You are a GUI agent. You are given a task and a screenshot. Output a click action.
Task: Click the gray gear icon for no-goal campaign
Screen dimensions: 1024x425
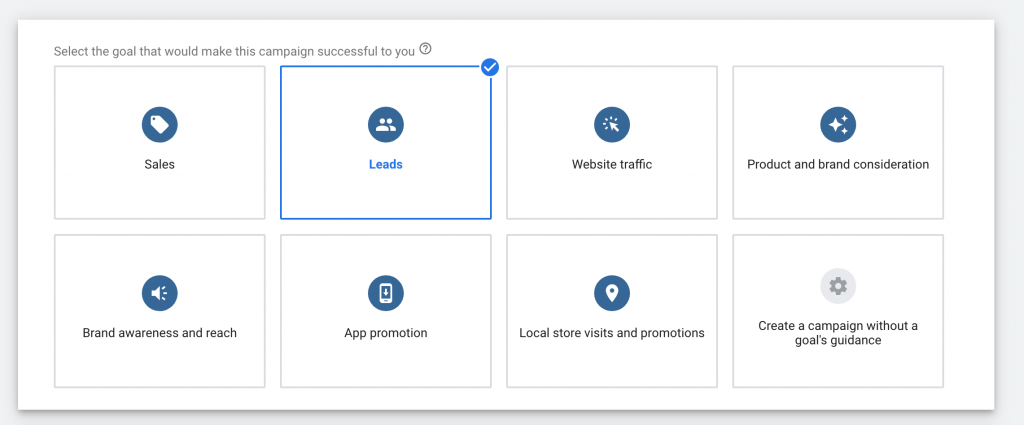tap(838, 286)
